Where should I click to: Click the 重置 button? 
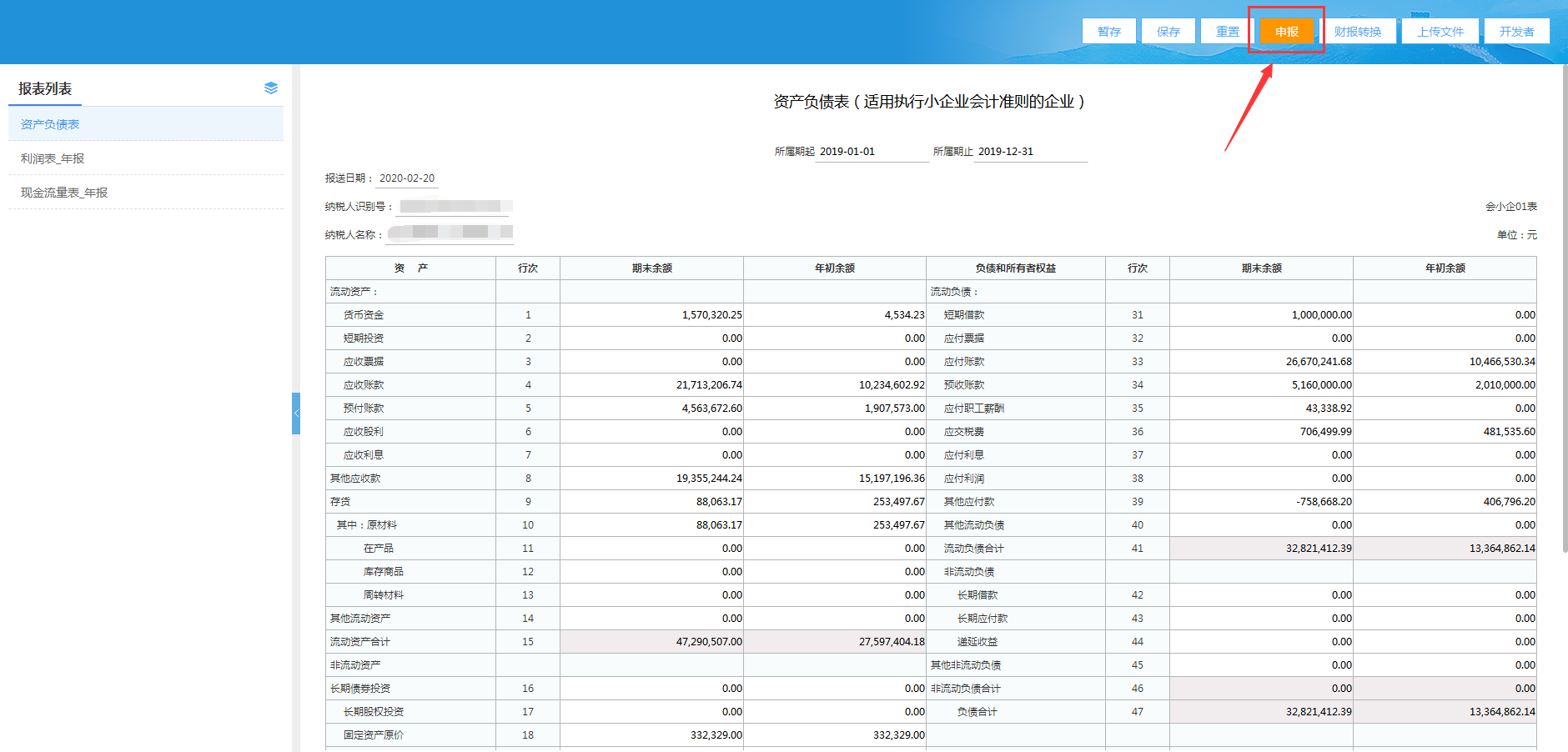pyautogui.click(x=1227, y=32)
